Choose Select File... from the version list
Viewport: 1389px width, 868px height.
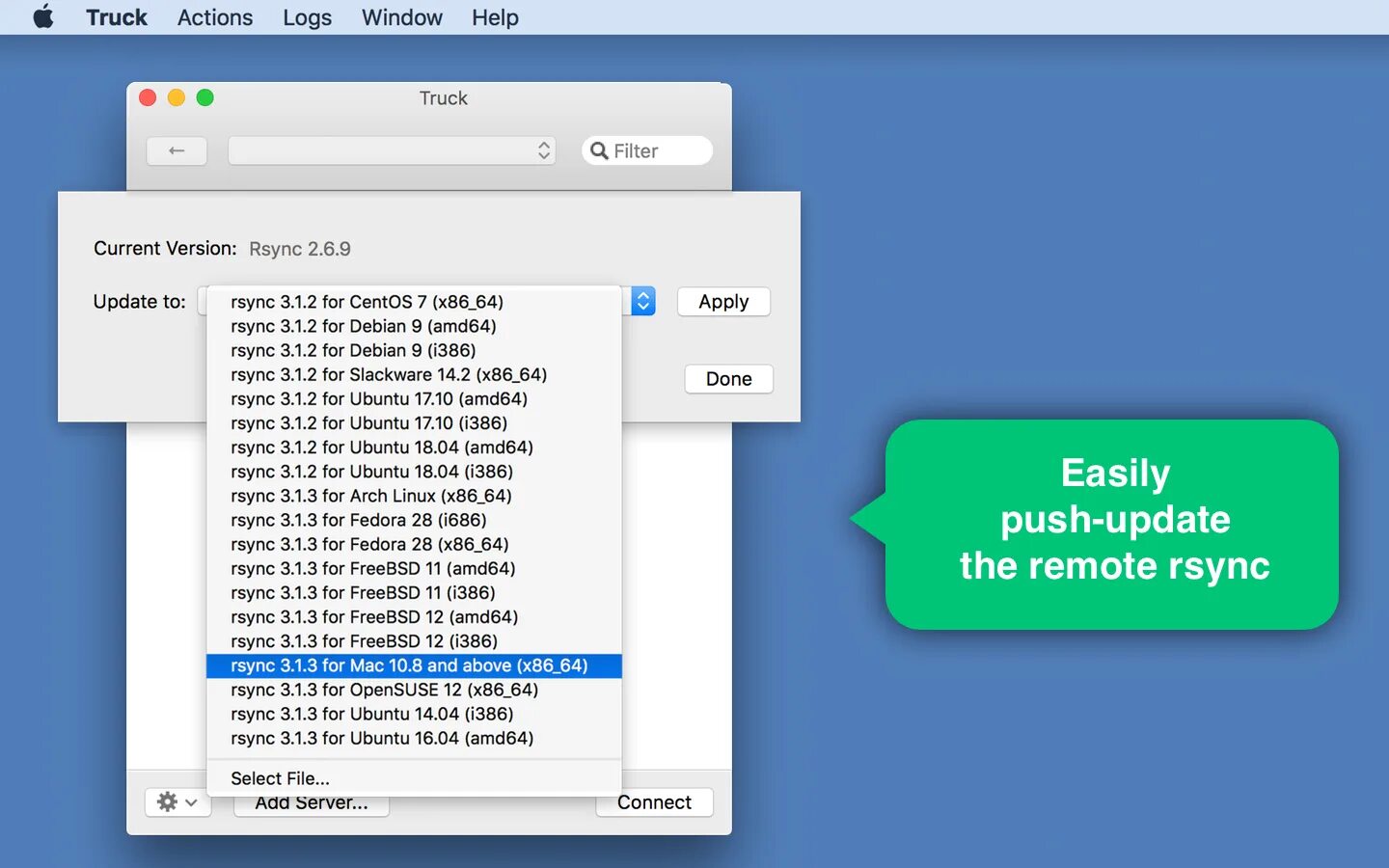279,777
